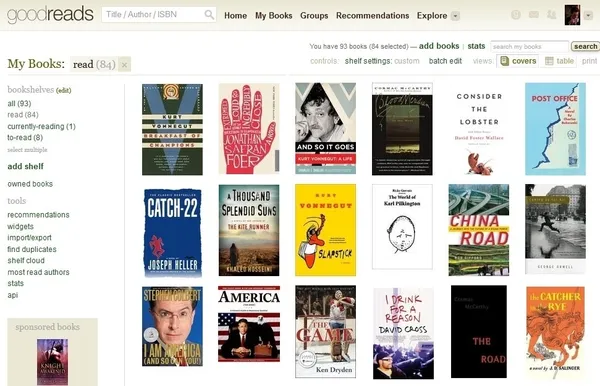
Task: Open the recommendations tool in the sidebar
Action: (x=38, y=215)
